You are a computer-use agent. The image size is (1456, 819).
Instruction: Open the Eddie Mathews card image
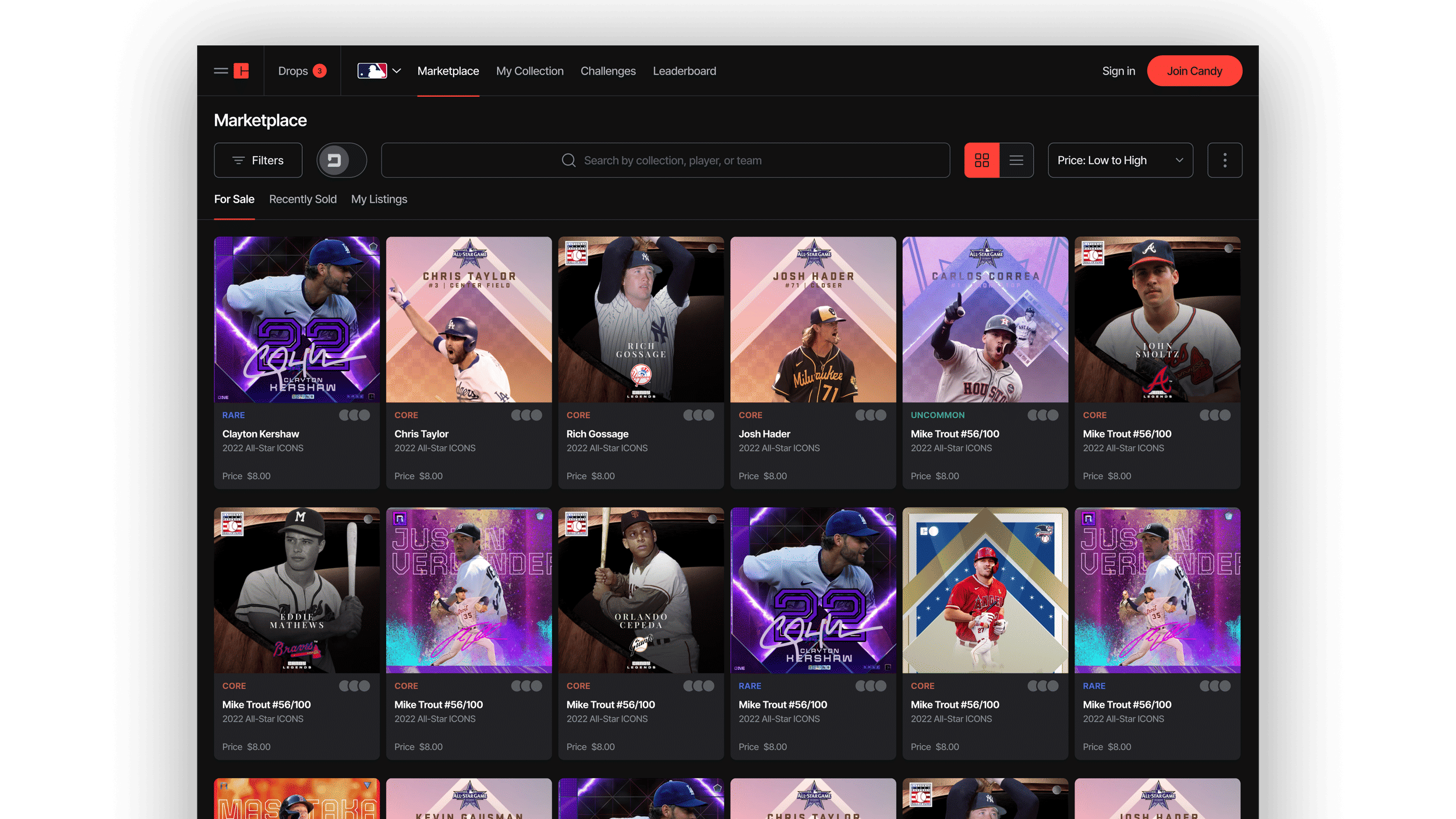pos(296,590)
